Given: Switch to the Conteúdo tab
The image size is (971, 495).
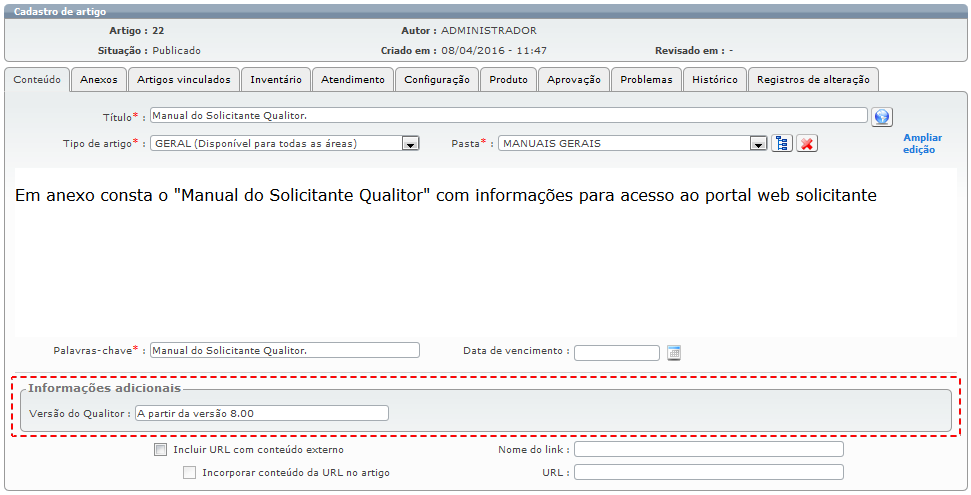Looking at the screenshot, I should pos(37,79).
